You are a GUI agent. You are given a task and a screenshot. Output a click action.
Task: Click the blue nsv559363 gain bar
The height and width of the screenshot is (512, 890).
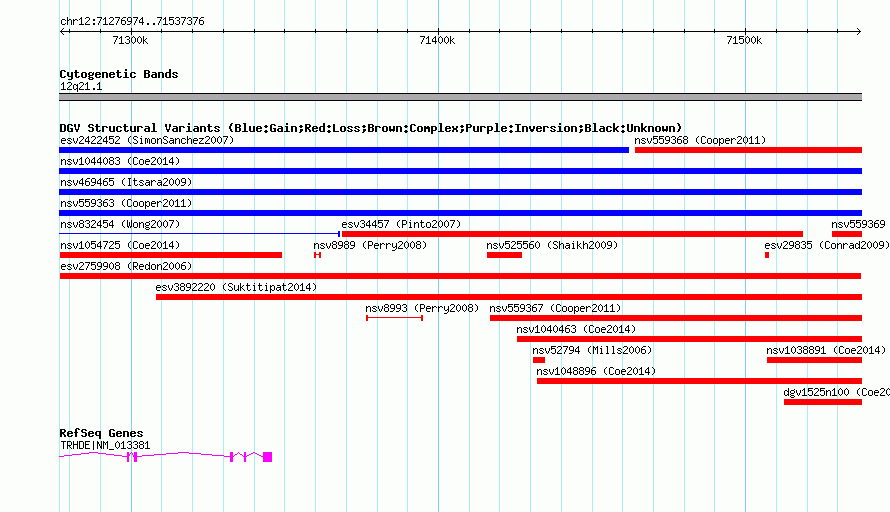tap(460, 213)
